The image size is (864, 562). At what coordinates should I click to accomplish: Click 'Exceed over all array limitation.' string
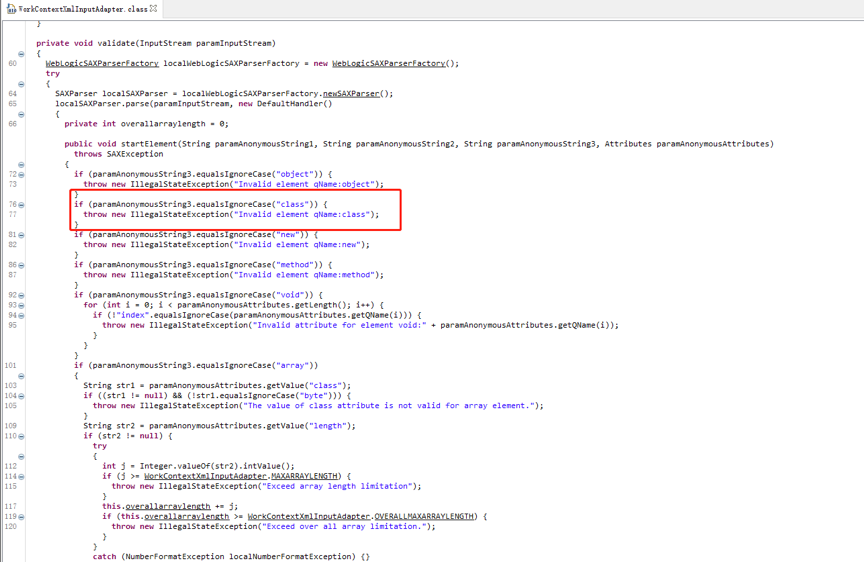(344, 526)
